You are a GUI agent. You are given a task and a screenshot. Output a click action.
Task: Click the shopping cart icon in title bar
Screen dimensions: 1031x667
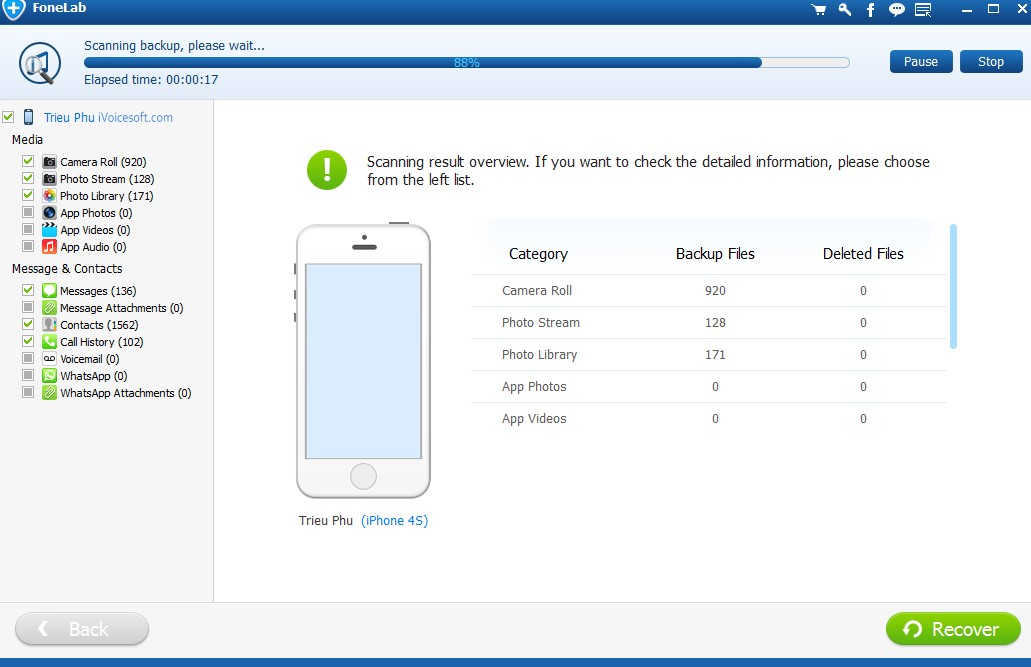click(x=818, y=9)
